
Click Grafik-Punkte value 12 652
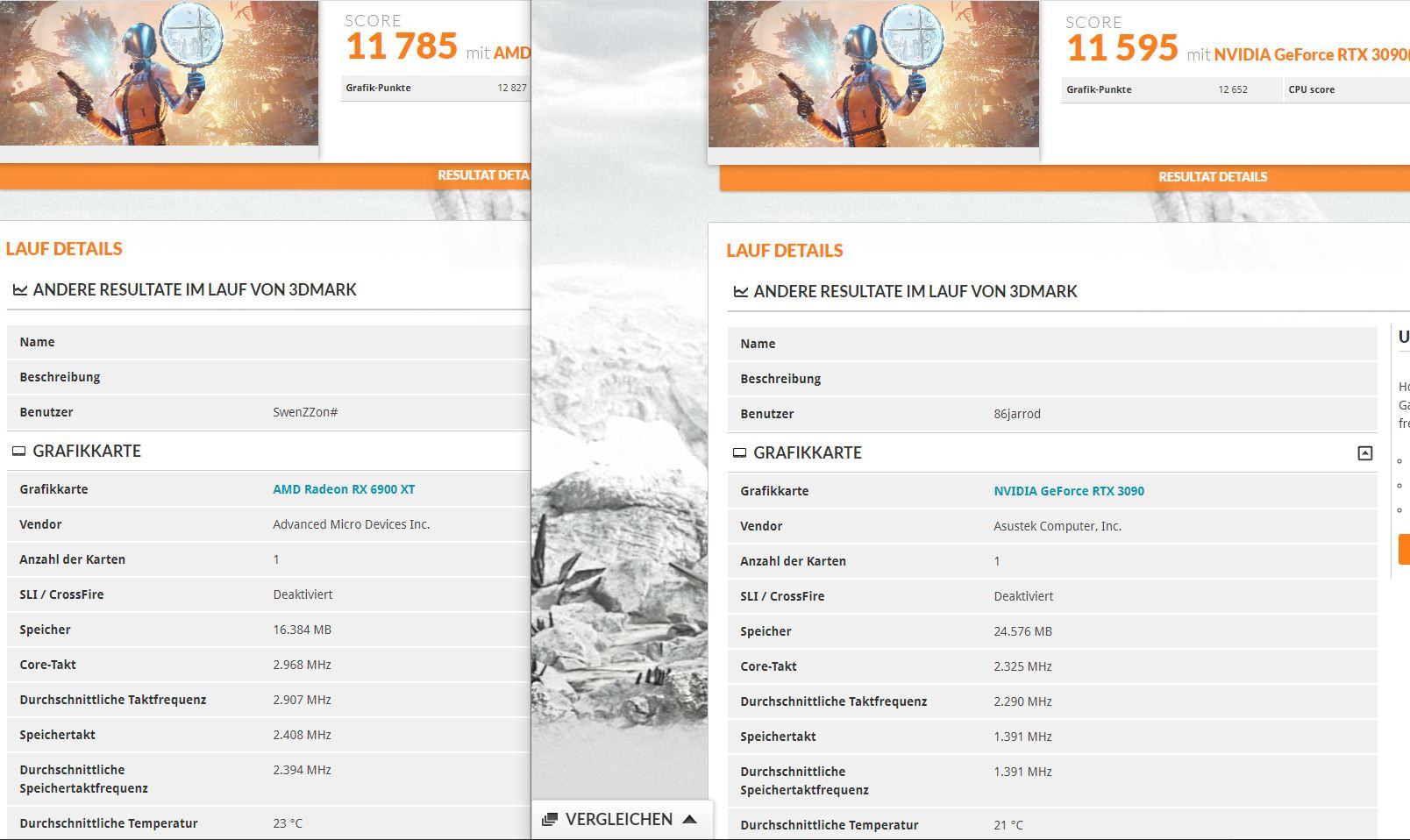click(x=1233, y=89)
